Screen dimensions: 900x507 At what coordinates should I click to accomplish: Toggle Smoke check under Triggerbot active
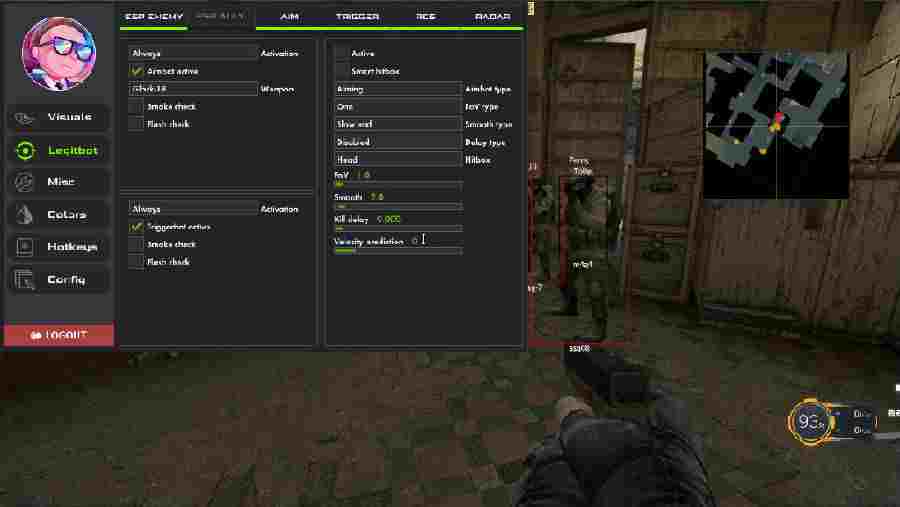[136, 244]
